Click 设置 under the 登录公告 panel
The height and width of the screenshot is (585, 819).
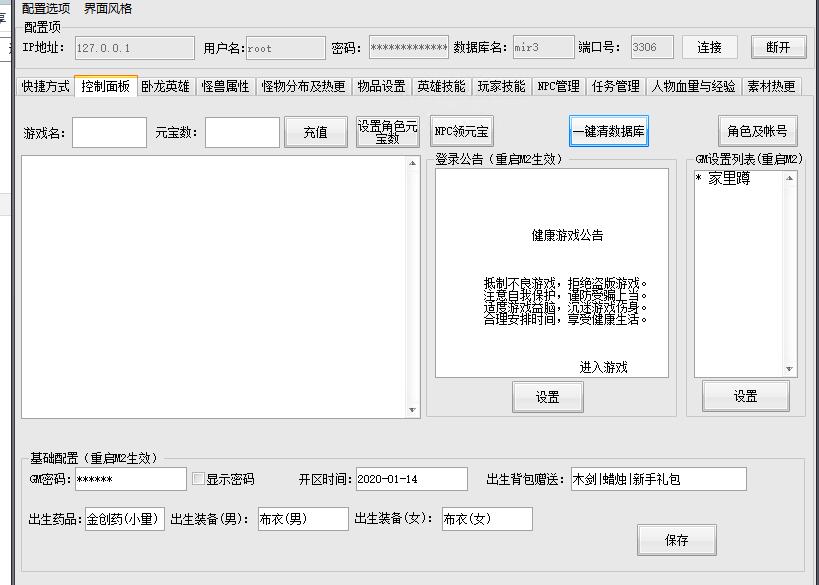click(548, 397)
